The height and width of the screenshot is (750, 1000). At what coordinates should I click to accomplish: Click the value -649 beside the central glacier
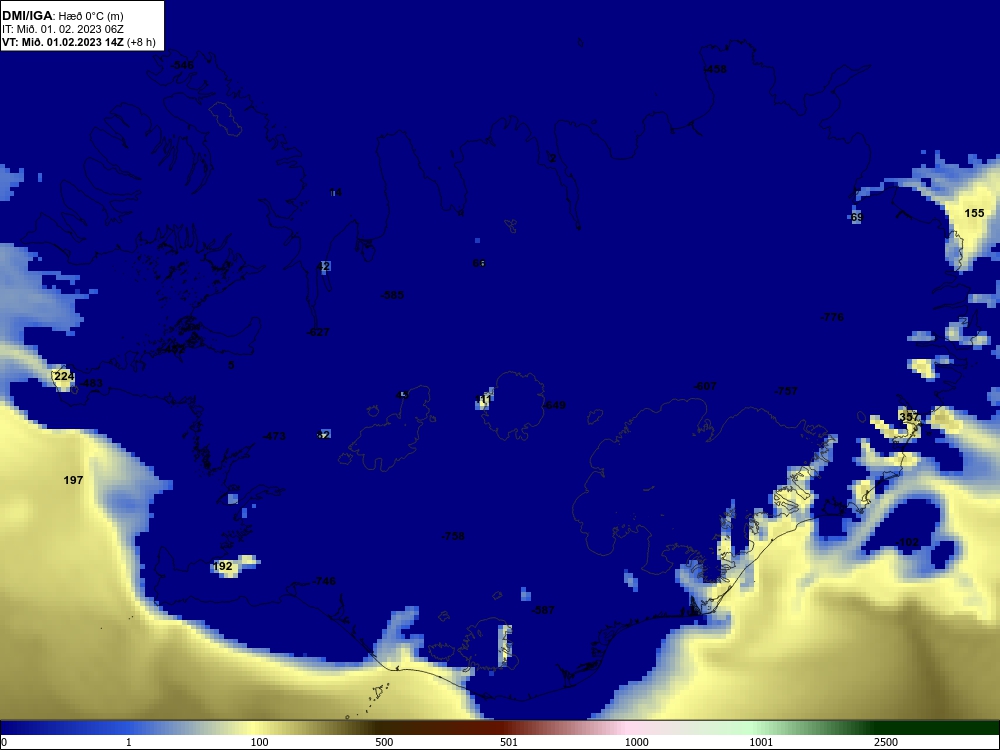click(554, 405)
